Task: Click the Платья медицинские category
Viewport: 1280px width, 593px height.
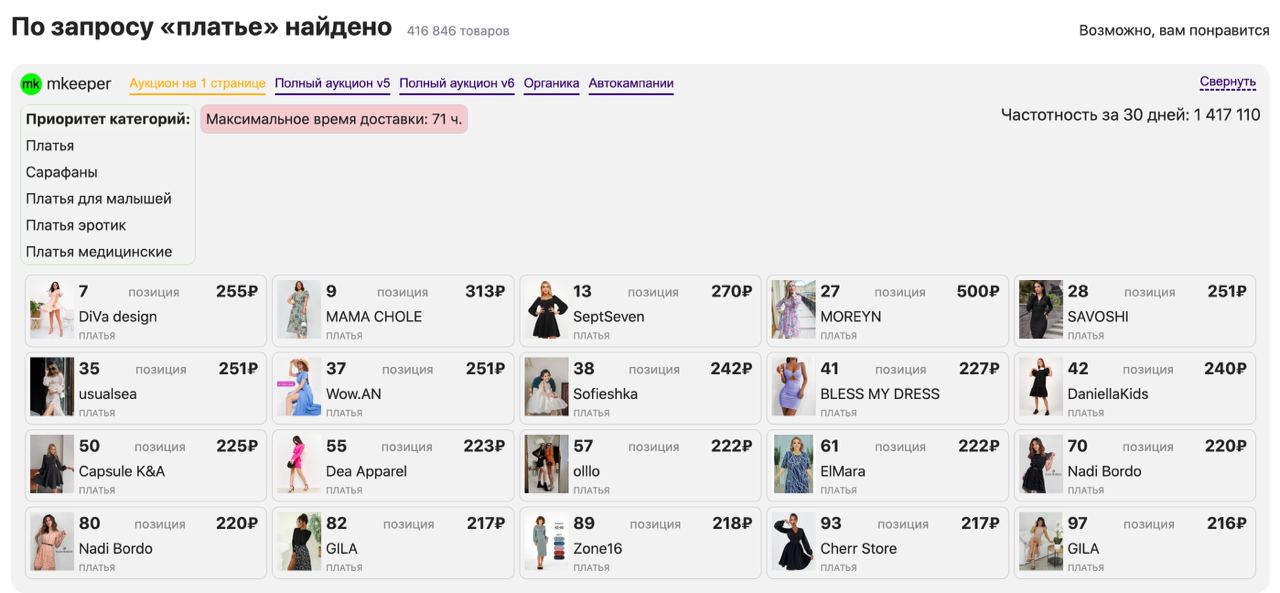Action: [x=99, y=252]
